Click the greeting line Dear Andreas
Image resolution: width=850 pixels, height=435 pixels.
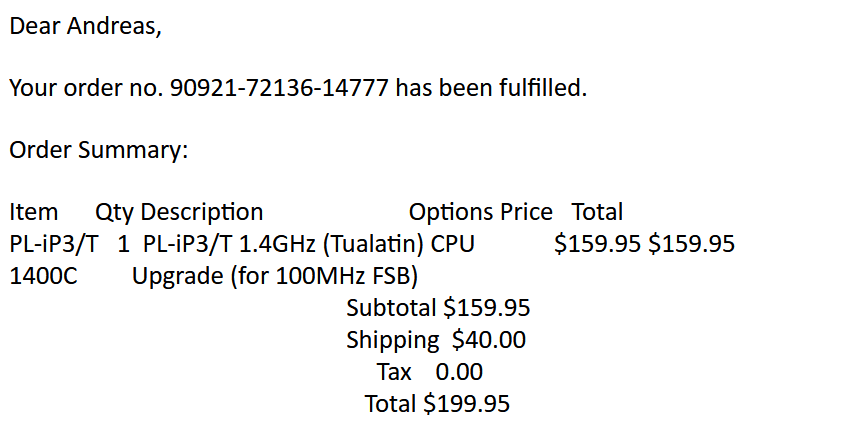[86, 26]
